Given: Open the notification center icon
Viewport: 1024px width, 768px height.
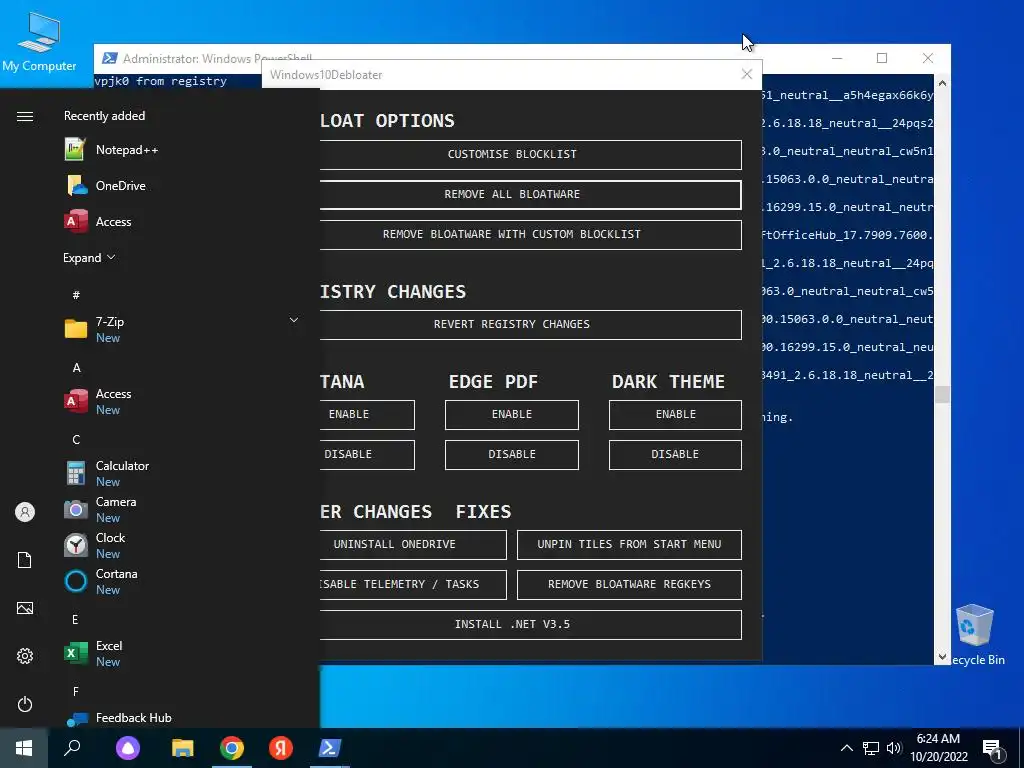Looking at the screenshot, I should 993,749.
